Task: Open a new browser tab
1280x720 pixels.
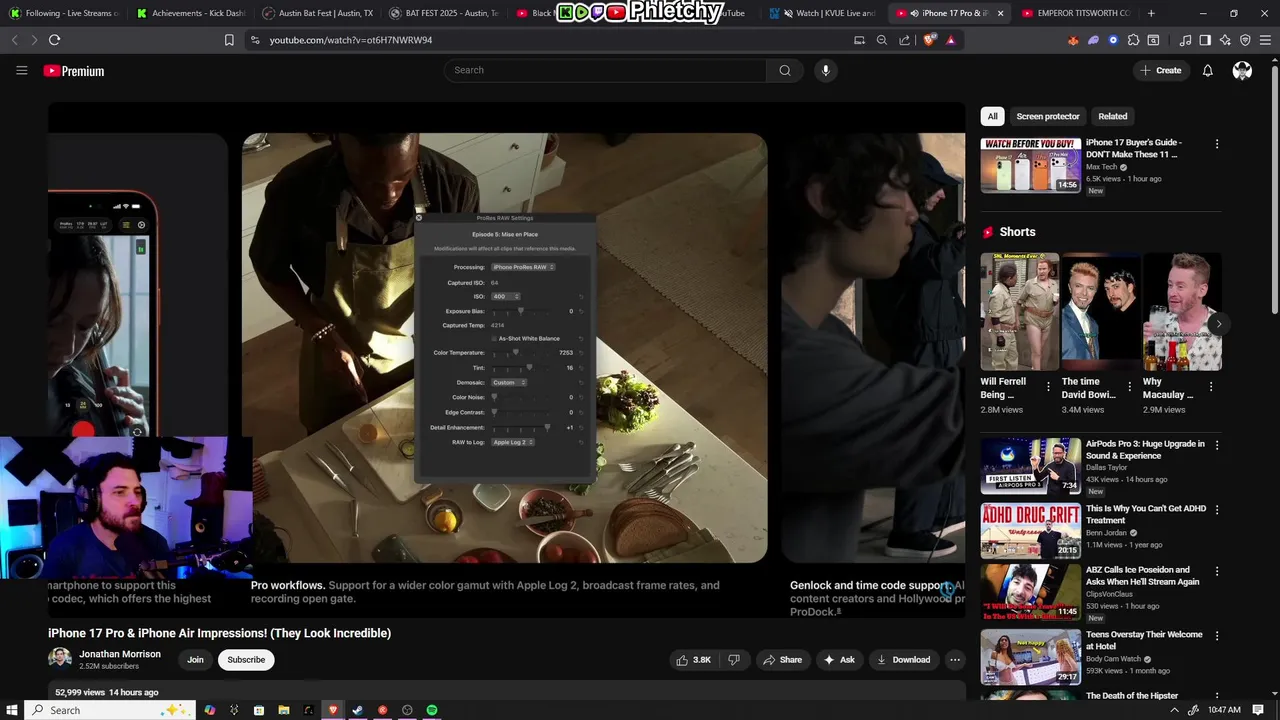Action: 1151,13
